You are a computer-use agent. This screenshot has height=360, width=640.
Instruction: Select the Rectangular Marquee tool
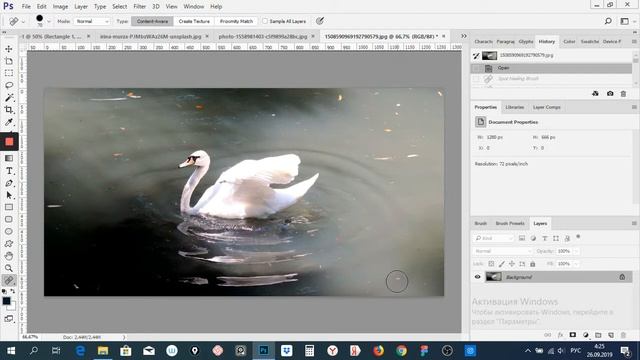(x=9, y=73)
